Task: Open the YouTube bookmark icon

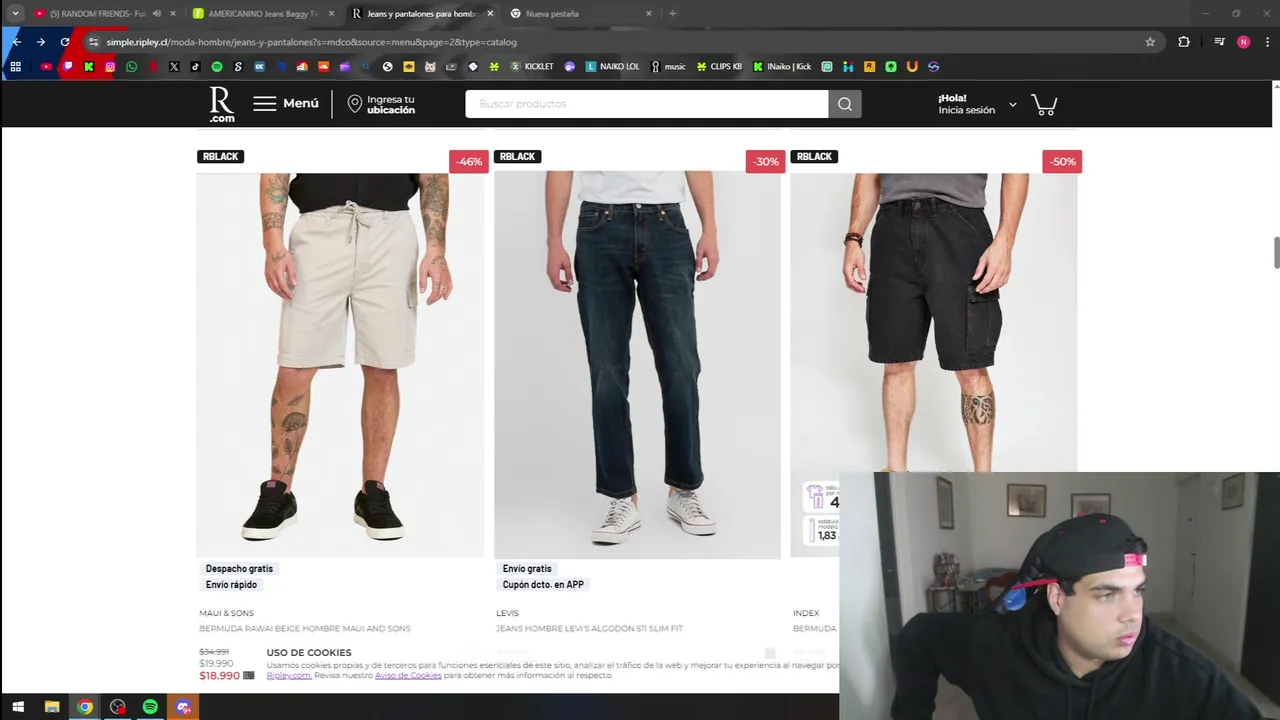Action: coord(46,67)
